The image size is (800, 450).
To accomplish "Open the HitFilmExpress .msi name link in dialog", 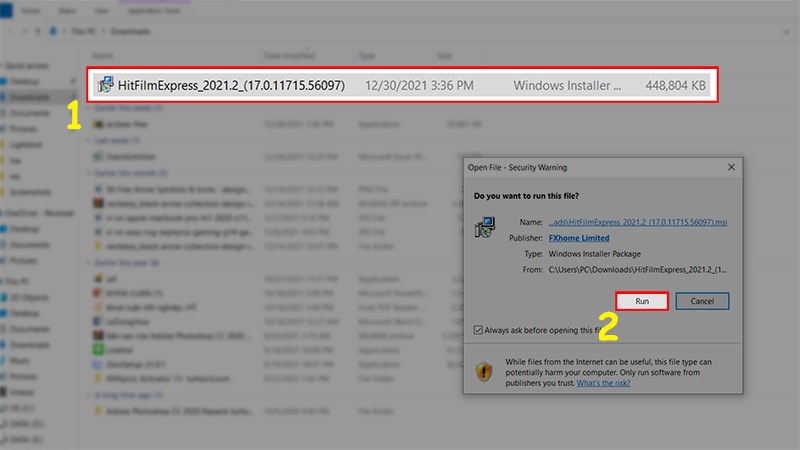I will pos(638,222).
